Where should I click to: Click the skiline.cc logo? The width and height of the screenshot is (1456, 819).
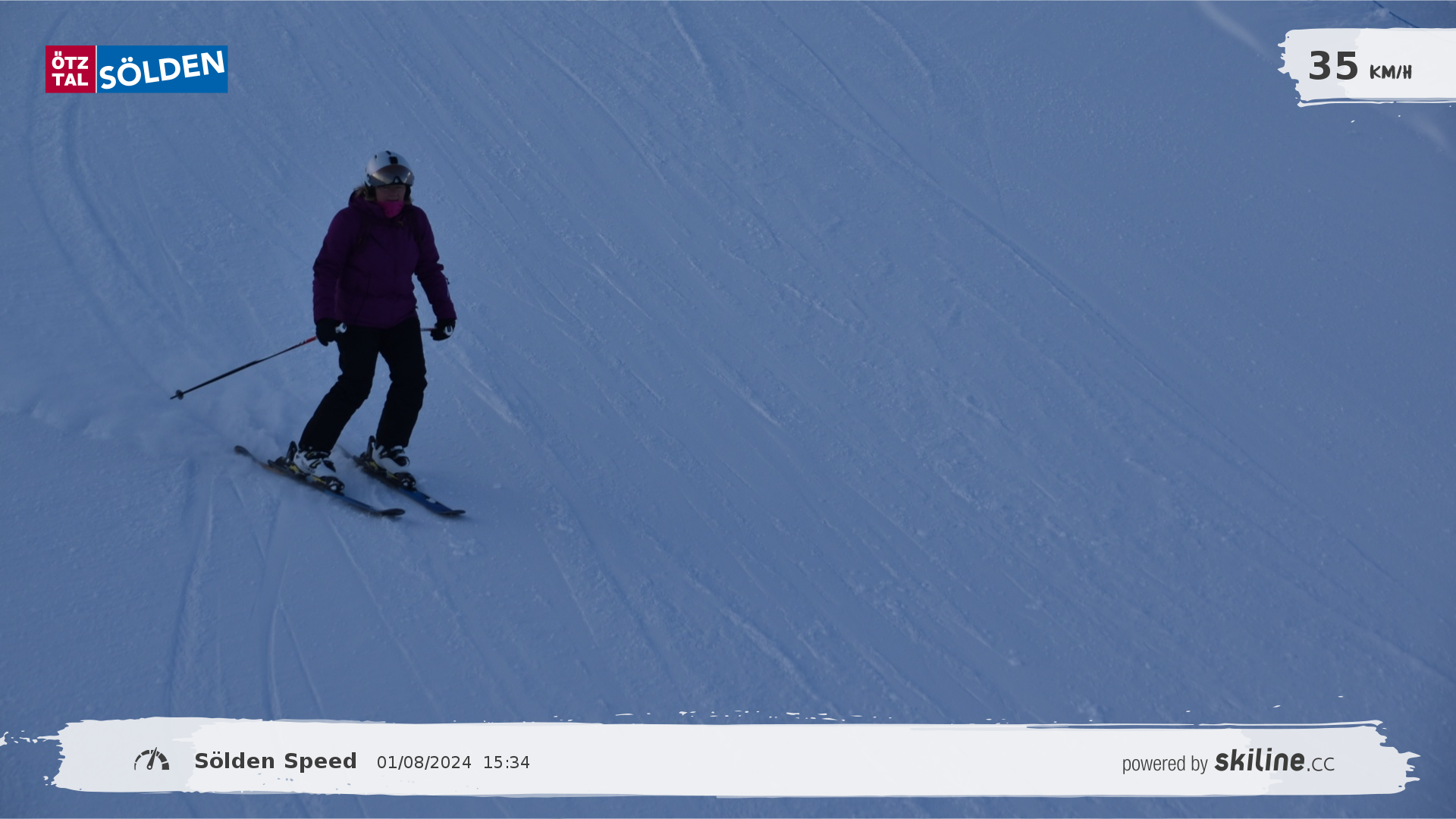1274,761
